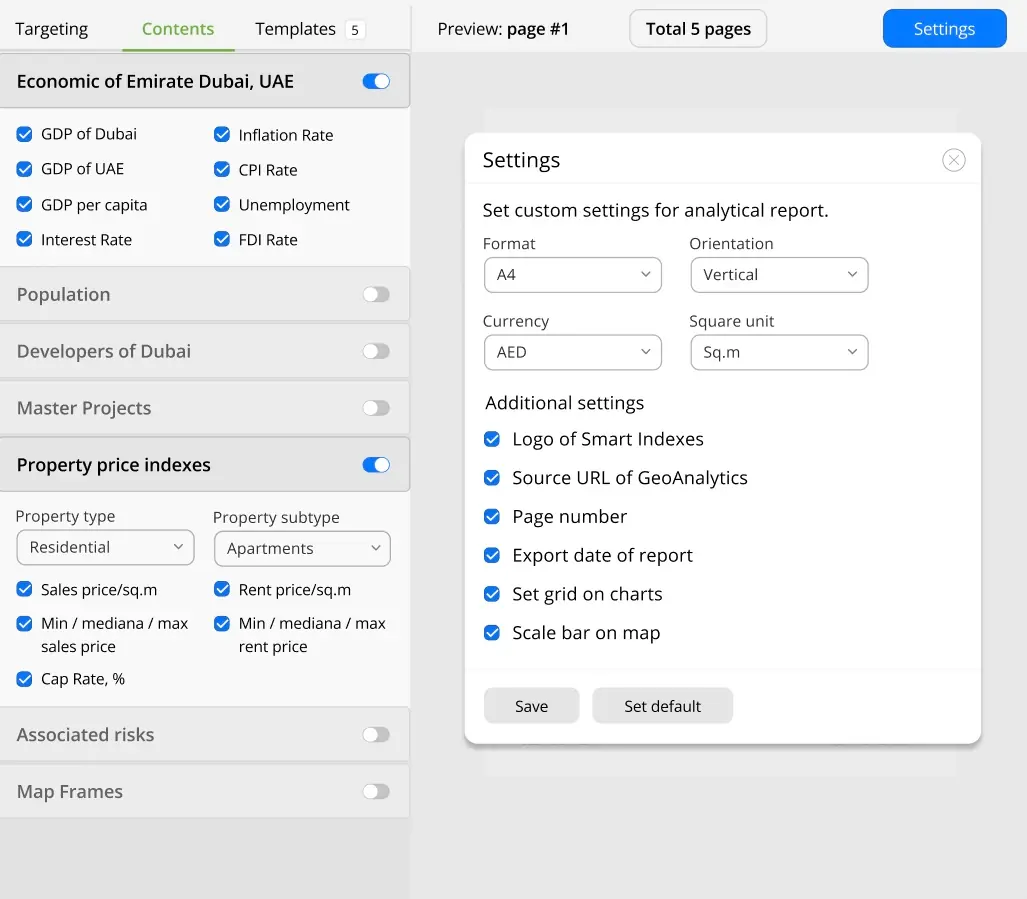Click the Templates count badge 5
Viewport: 1027px width, 899px height.
(x=354, y=29)
